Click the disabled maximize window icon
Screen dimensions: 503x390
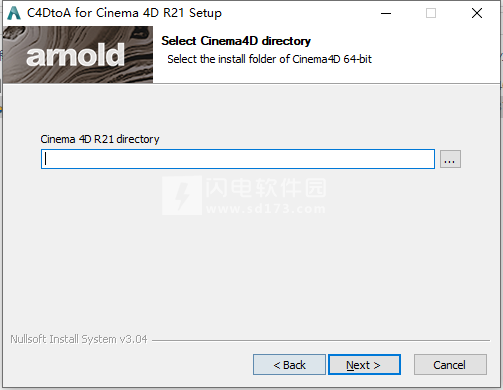pos(431,13)
